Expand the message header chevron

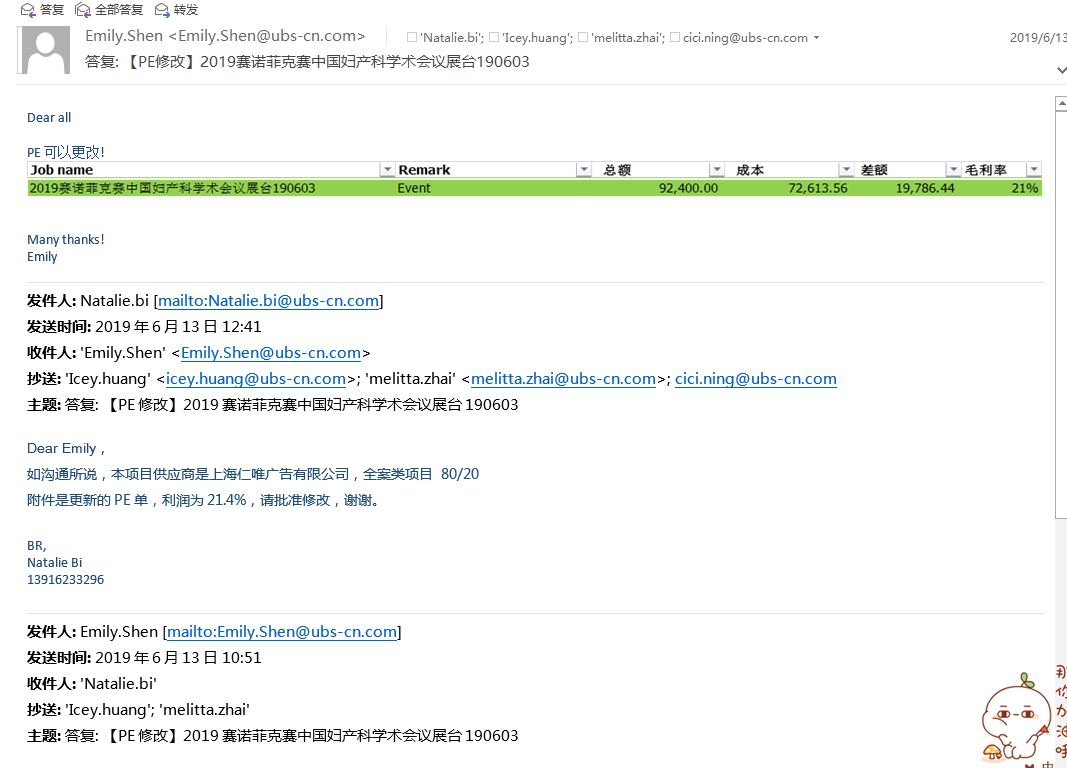coord(1061,70)
